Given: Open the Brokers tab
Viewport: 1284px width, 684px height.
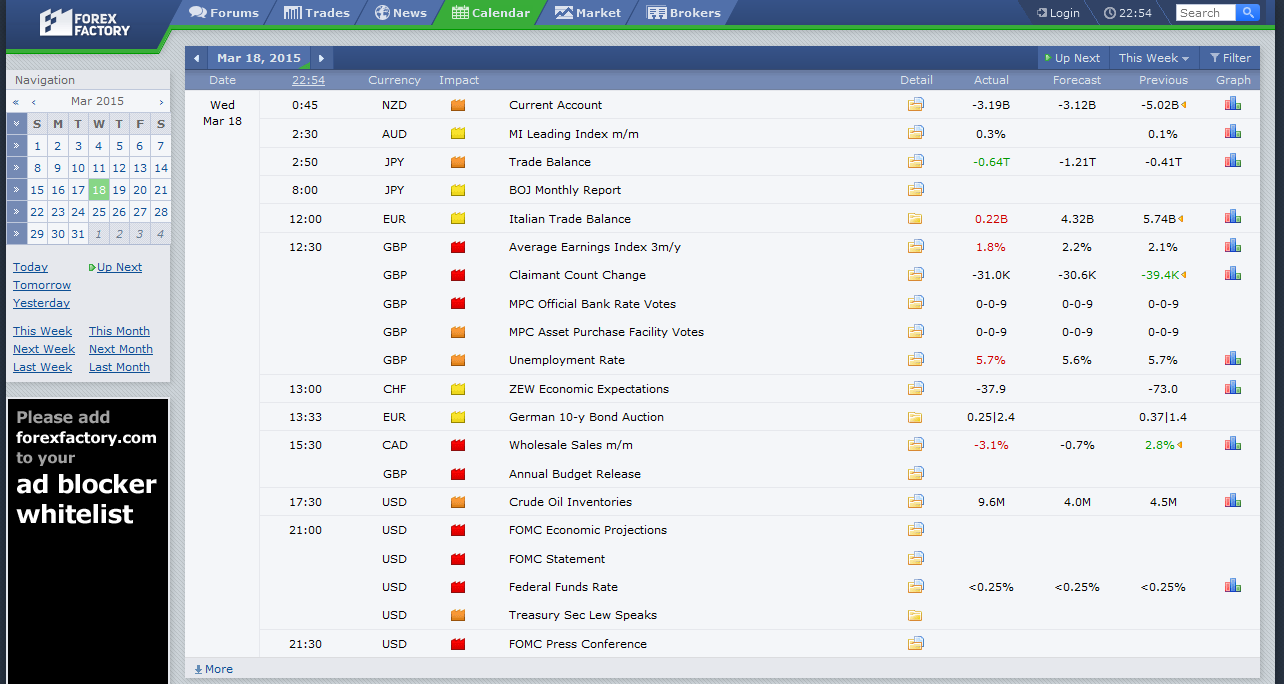Looking at the screenshot, I should point(684,13).
